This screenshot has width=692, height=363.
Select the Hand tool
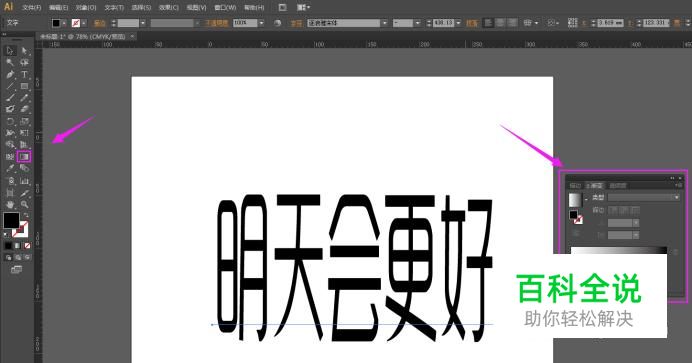10,205
